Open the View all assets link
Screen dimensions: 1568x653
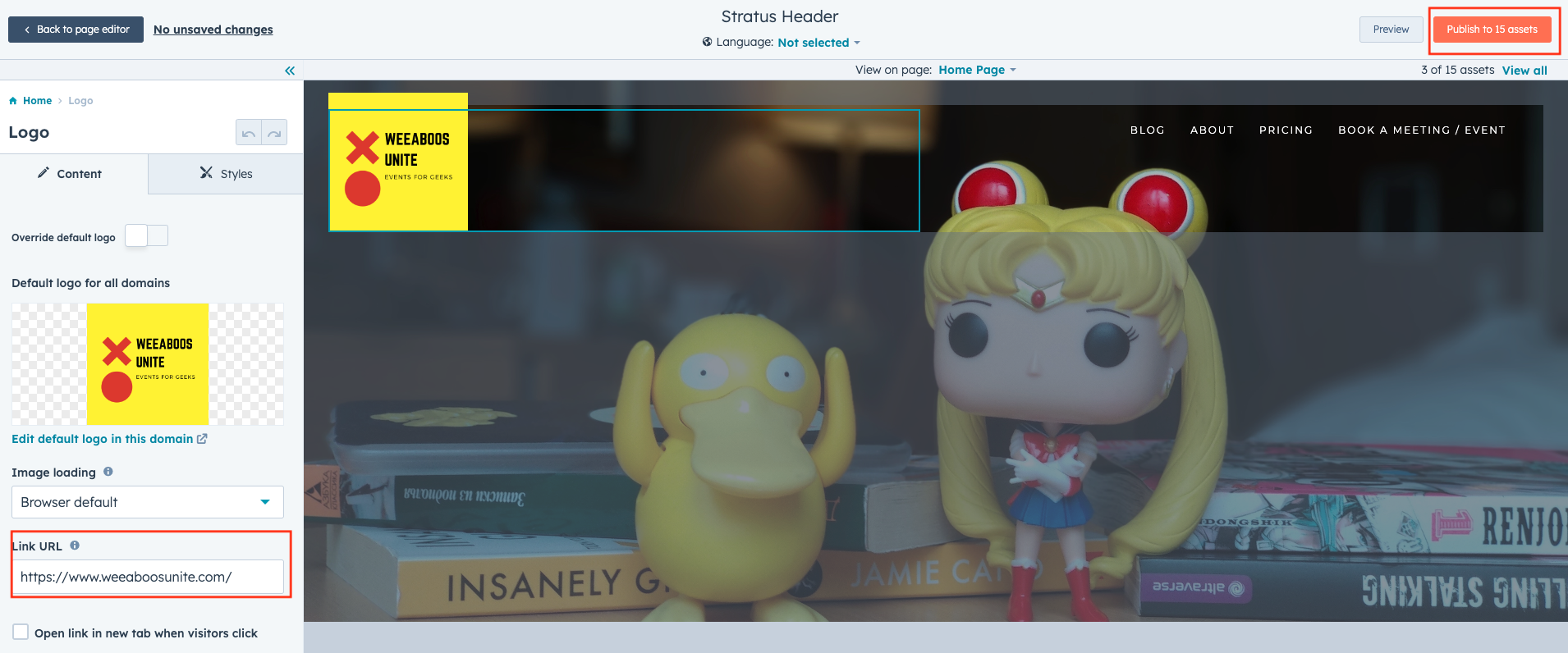1524,71
